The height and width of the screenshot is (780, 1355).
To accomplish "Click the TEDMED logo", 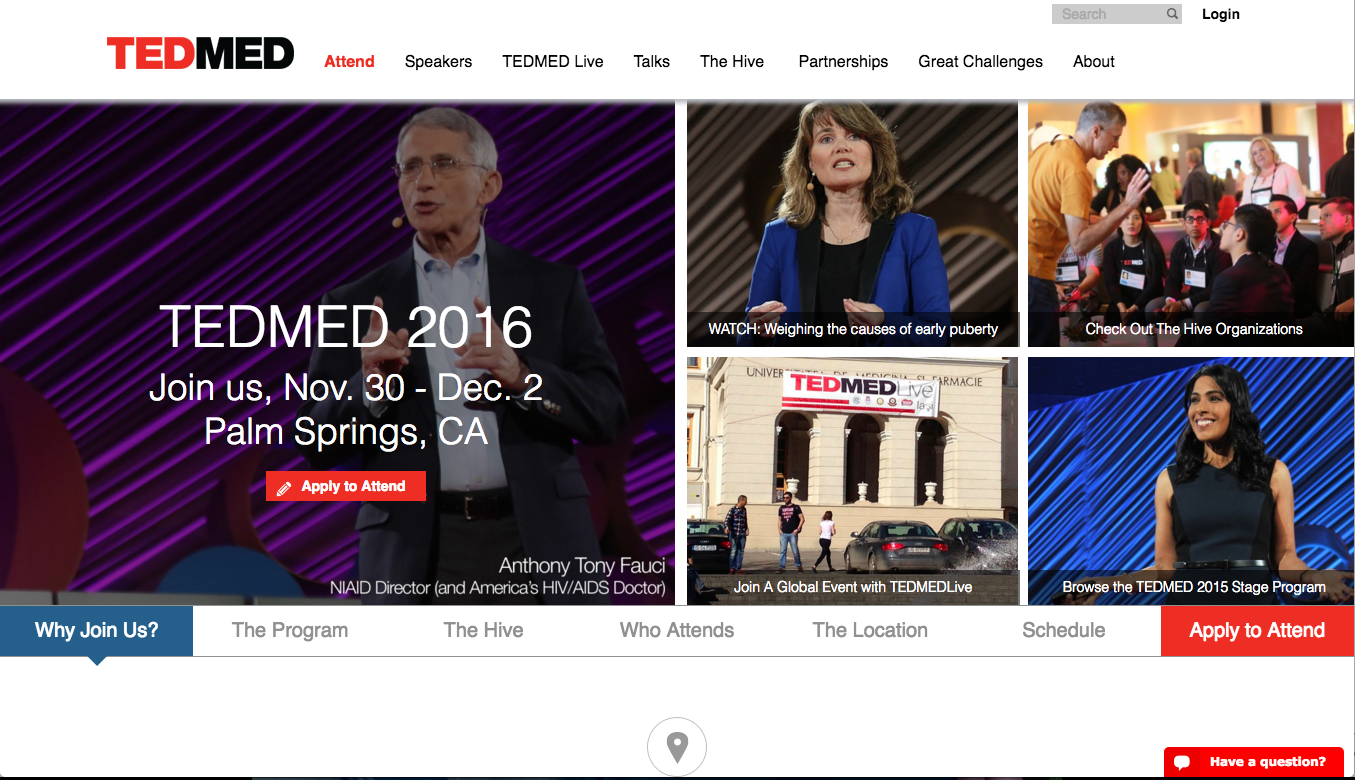I will (200, 53).
